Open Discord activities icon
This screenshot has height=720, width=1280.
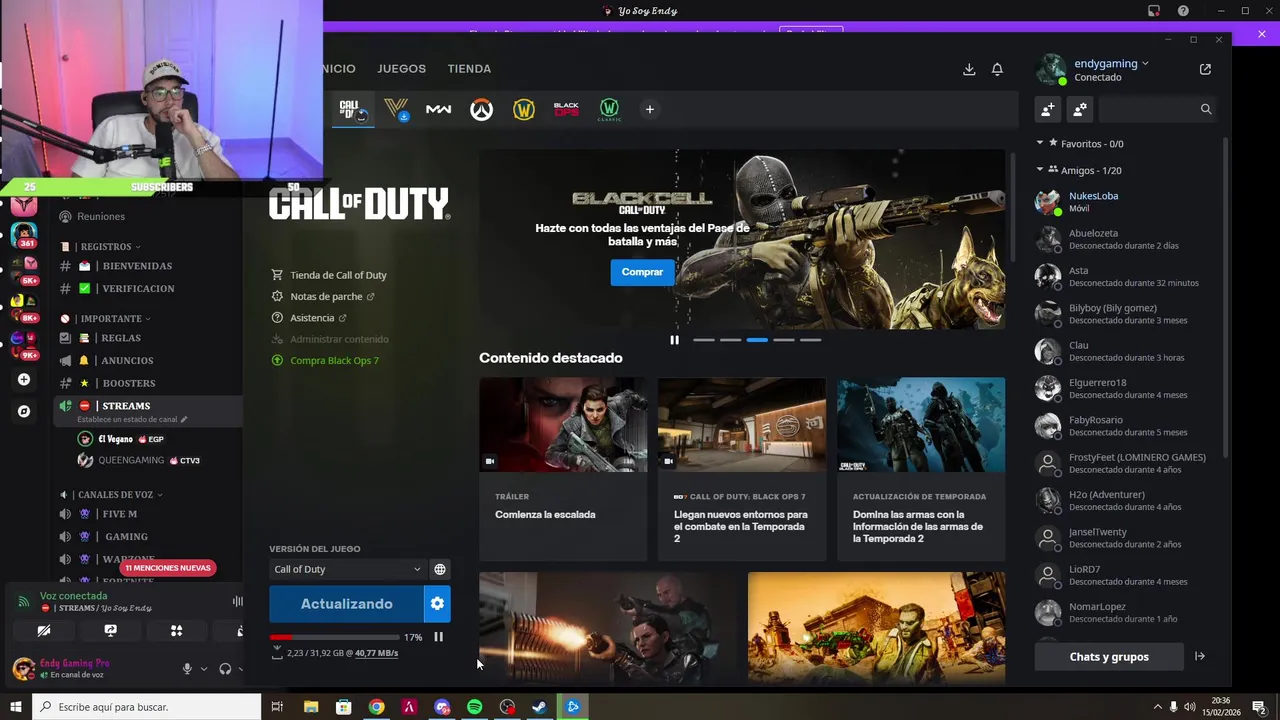click(x=177, y=630)
